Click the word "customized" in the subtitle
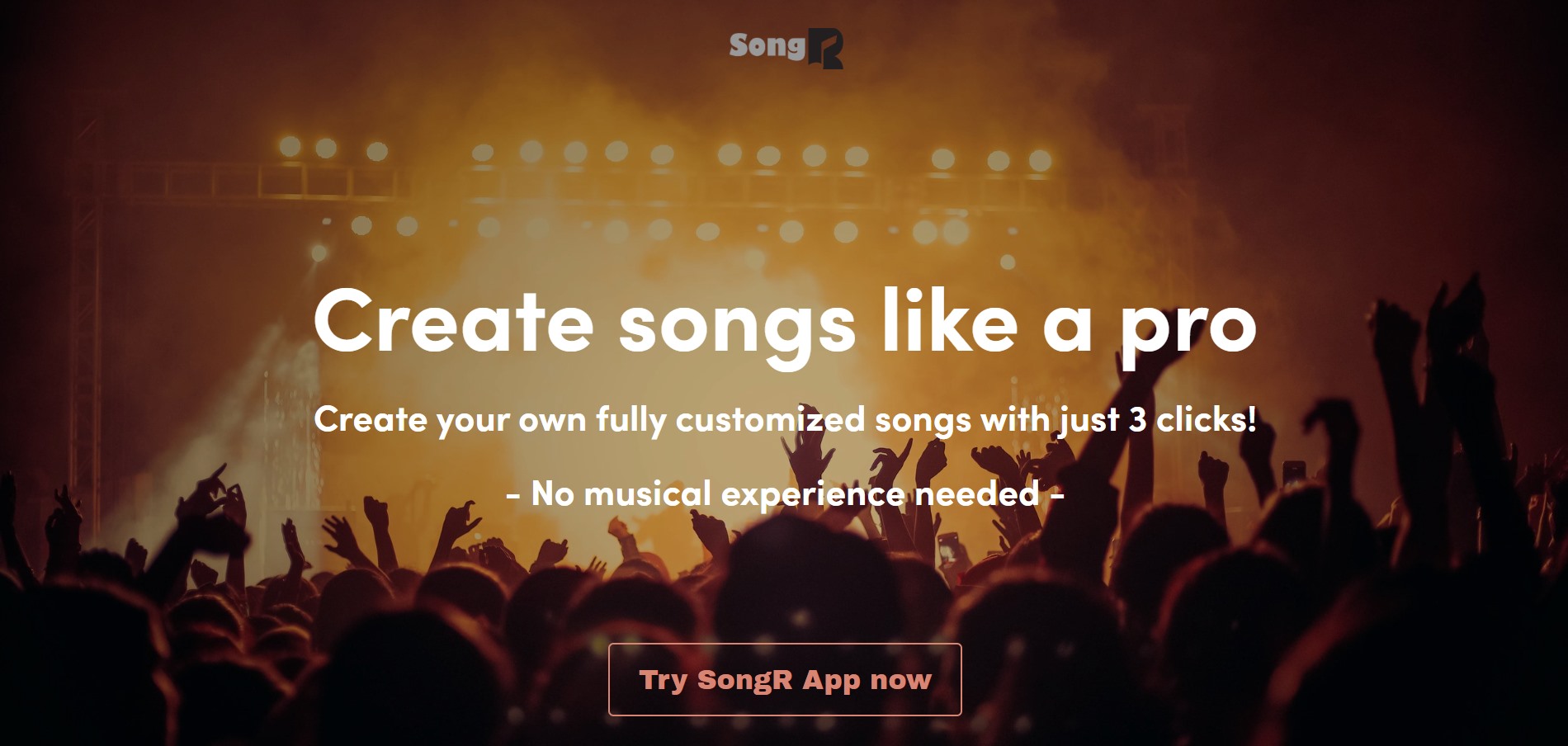Image resolution: width=1568 pixels, height=746 pixels. coord(771,420)
